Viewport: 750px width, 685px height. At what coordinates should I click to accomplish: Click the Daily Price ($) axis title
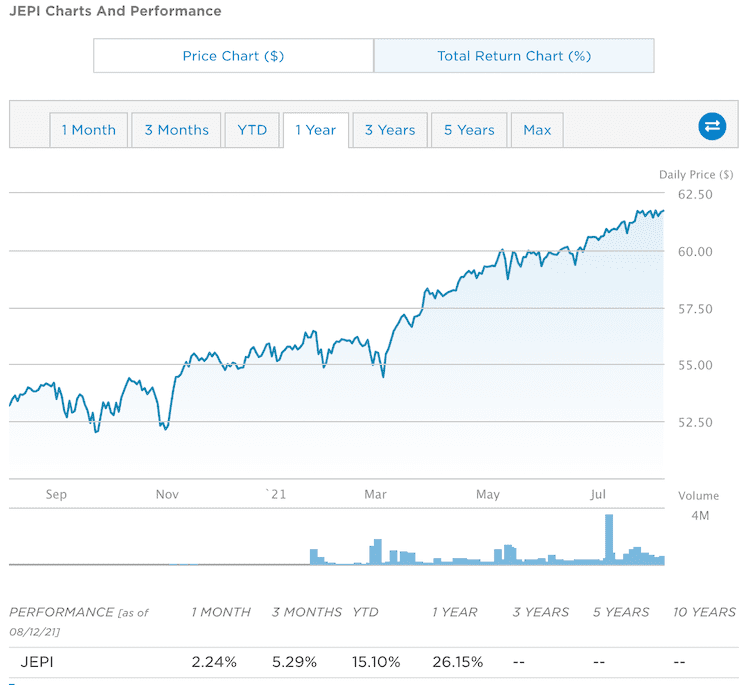pos(696,175)
